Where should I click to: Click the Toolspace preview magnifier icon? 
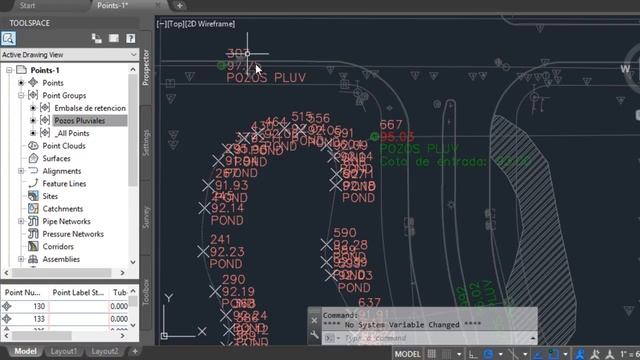coord(9,38)
